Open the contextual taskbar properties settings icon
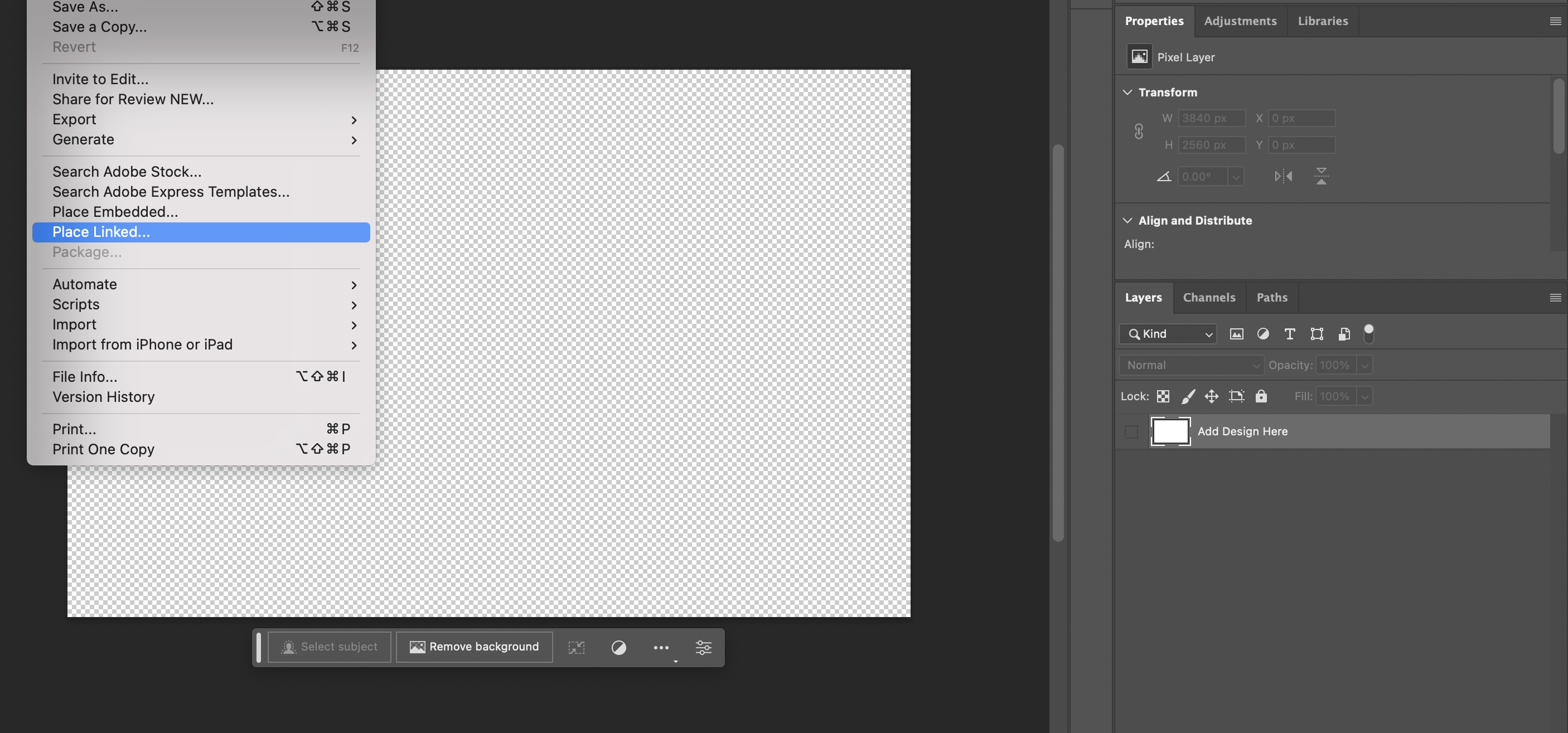Screen dimensions: 1568x733 703,647
